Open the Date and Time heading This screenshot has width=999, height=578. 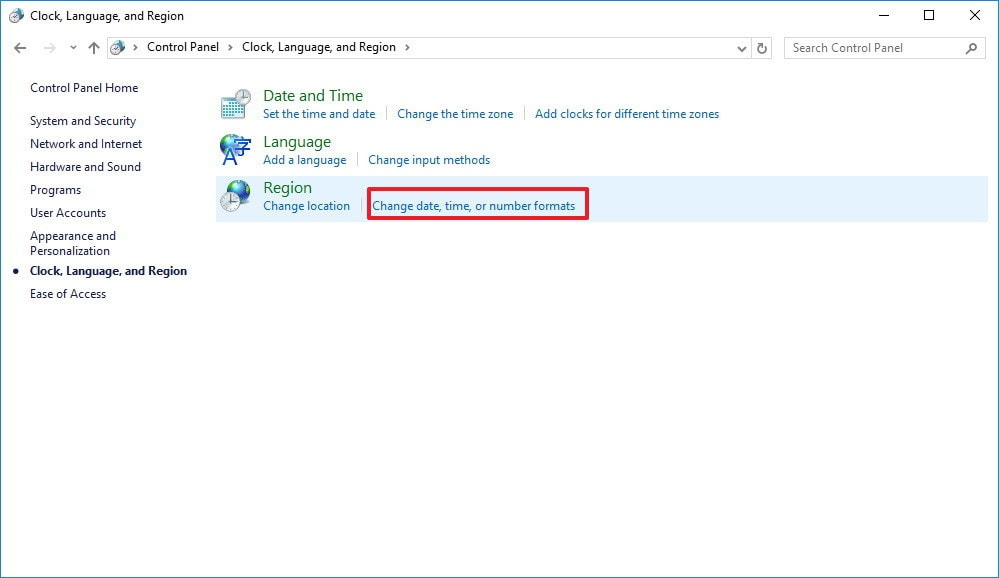tap(313, 96)
